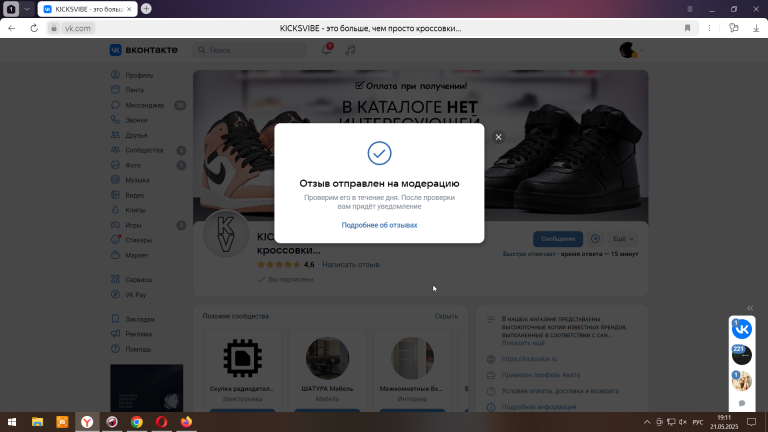Click round icon next to Сообщение button
The image size is (768, 432).
(x=595, y=239)
